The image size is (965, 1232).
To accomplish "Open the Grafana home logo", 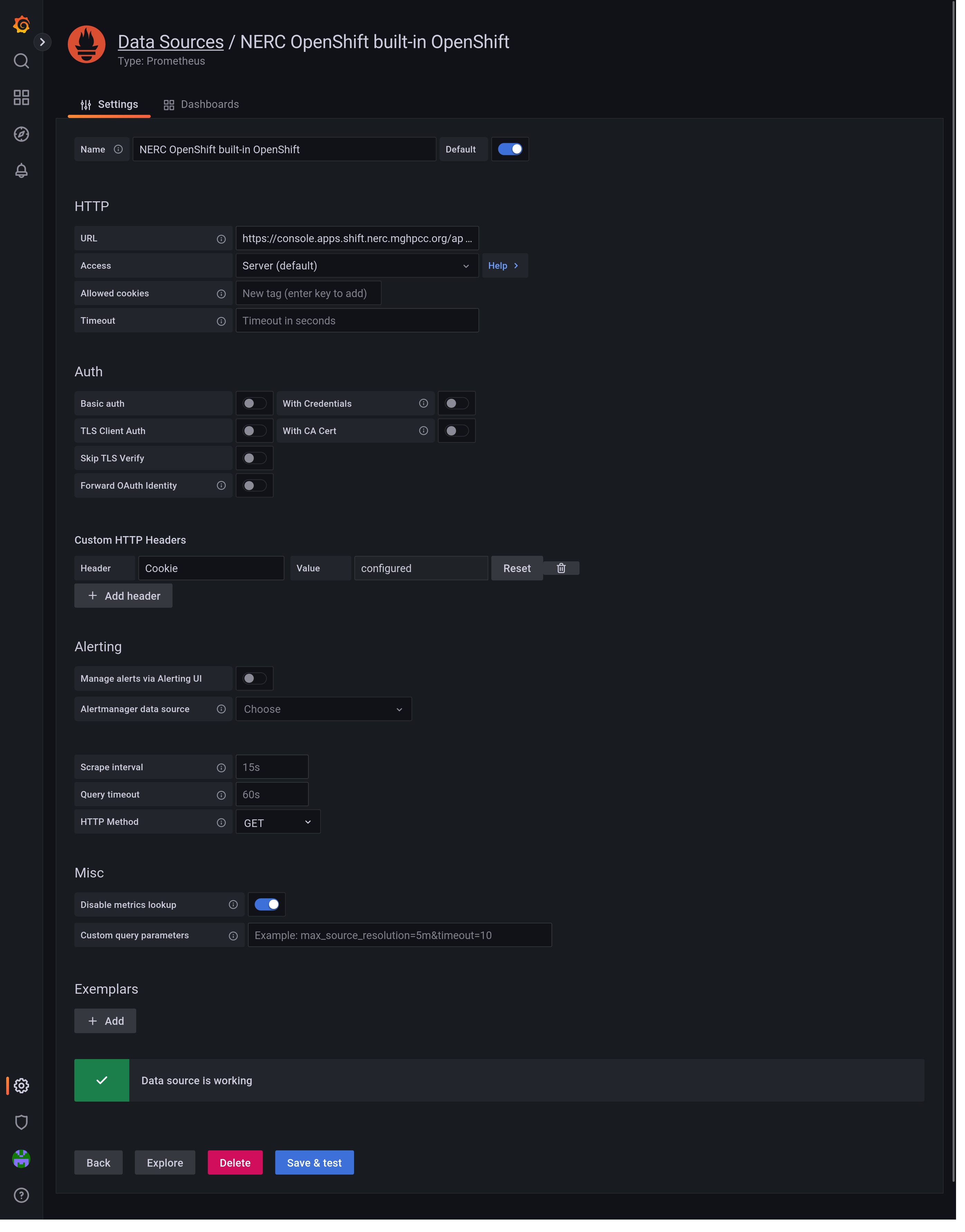I will point(21,25).
